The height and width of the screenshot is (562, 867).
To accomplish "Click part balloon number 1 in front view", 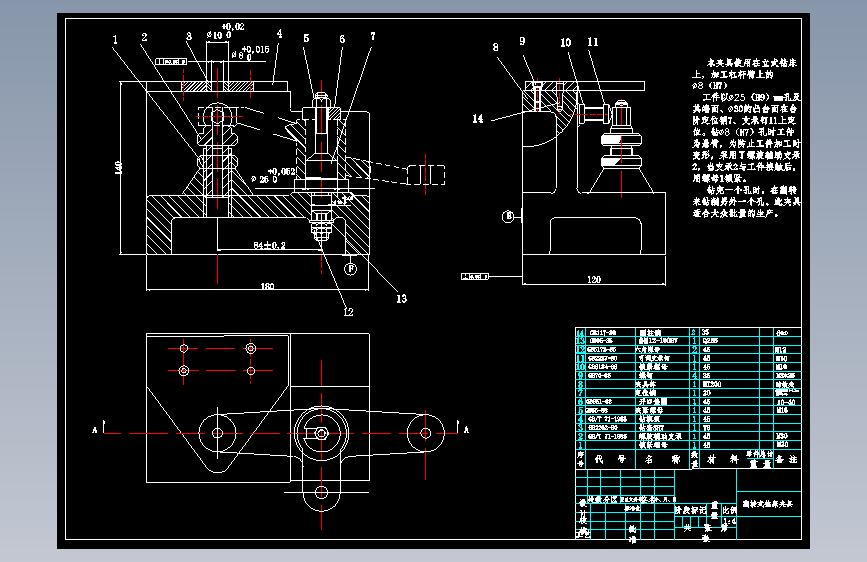I will [115, 39].
